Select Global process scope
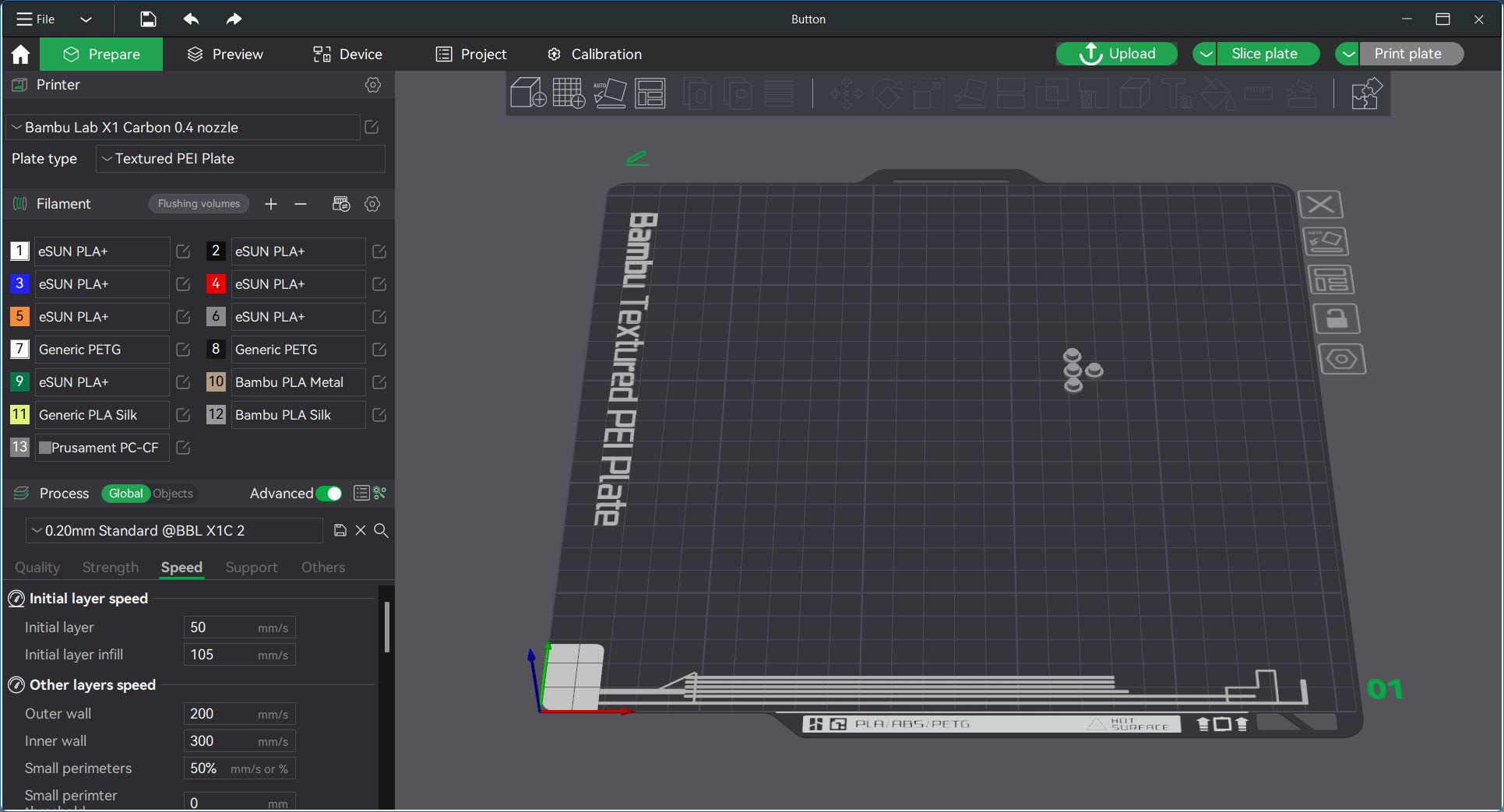The height and width of the screenshot is (812, 1504). 125,494
